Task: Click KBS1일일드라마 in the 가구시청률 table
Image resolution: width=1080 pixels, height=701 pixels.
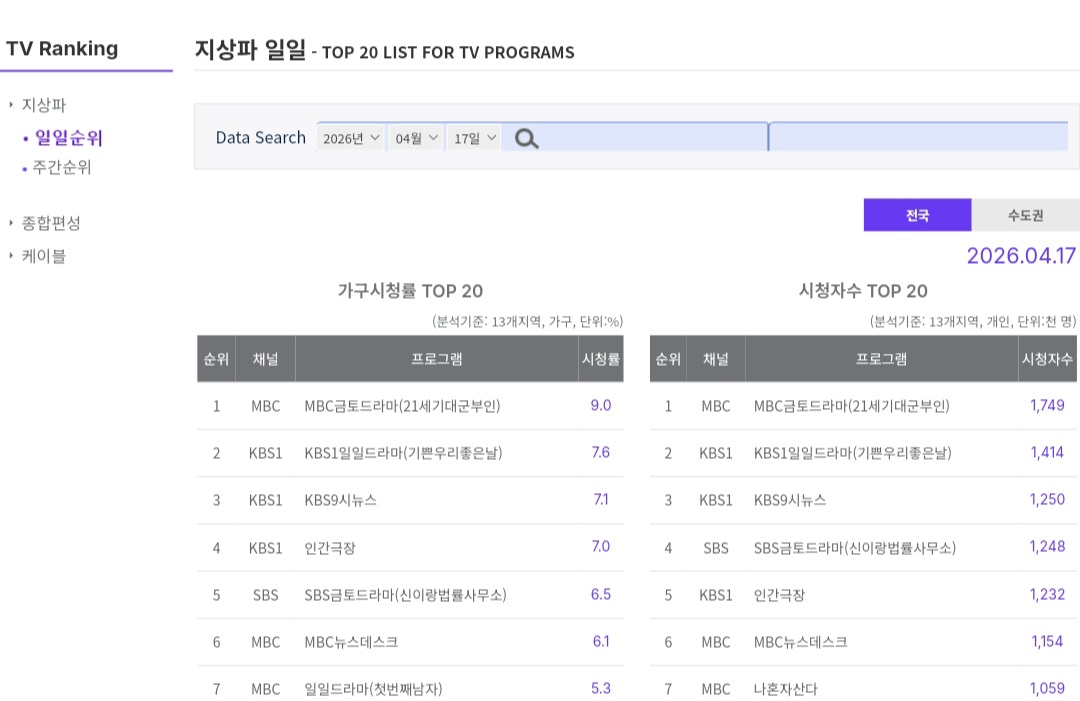Action: coord(404,453)
